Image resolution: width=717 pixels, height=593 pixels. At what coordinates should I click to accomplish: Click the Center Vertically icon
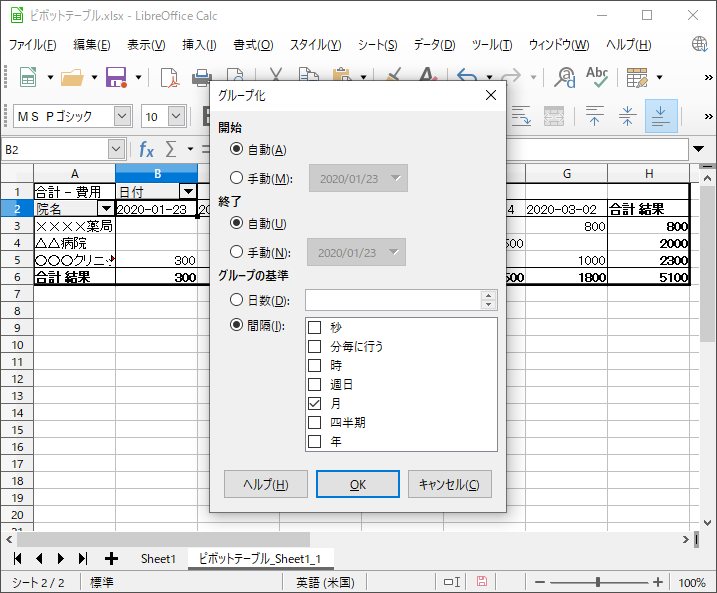coord(627,116)
